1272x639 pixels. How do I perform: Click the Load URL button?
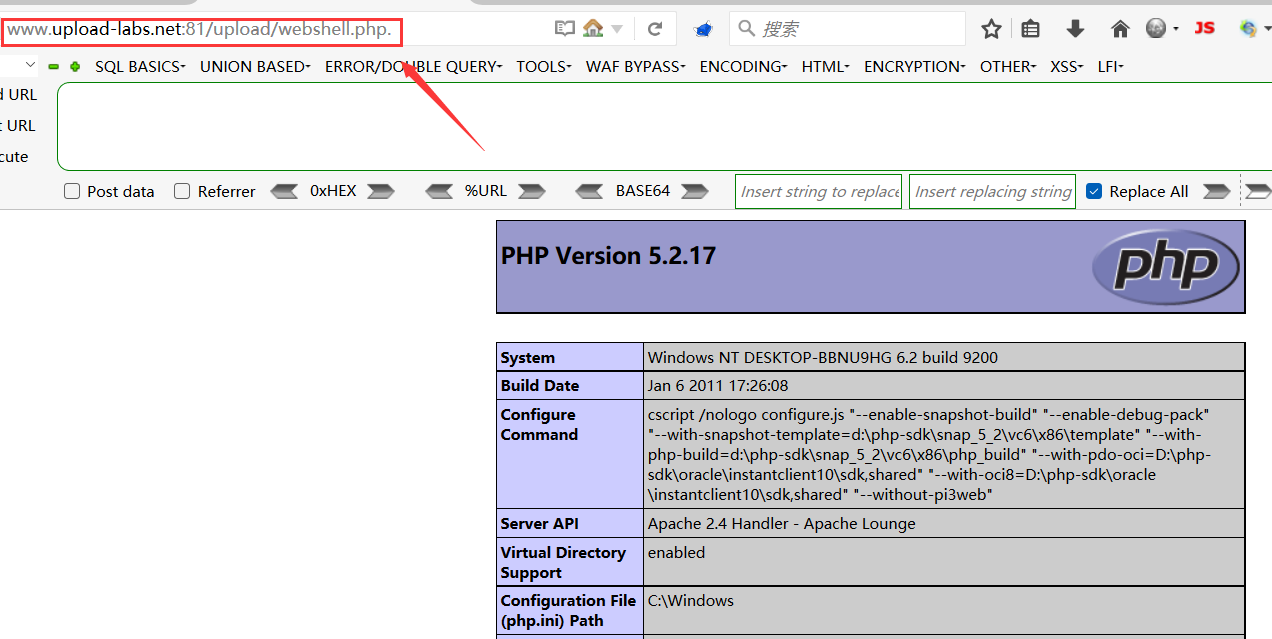(x=18, y=95)
